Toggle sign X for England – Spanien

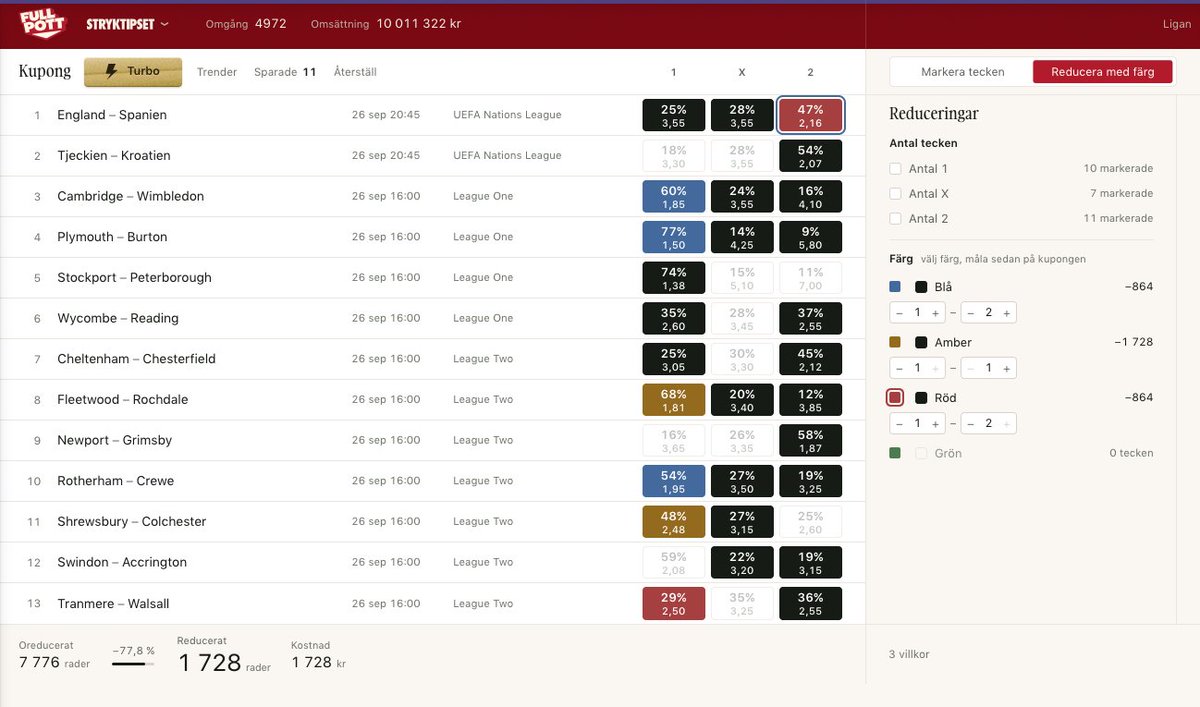[742, 115]
